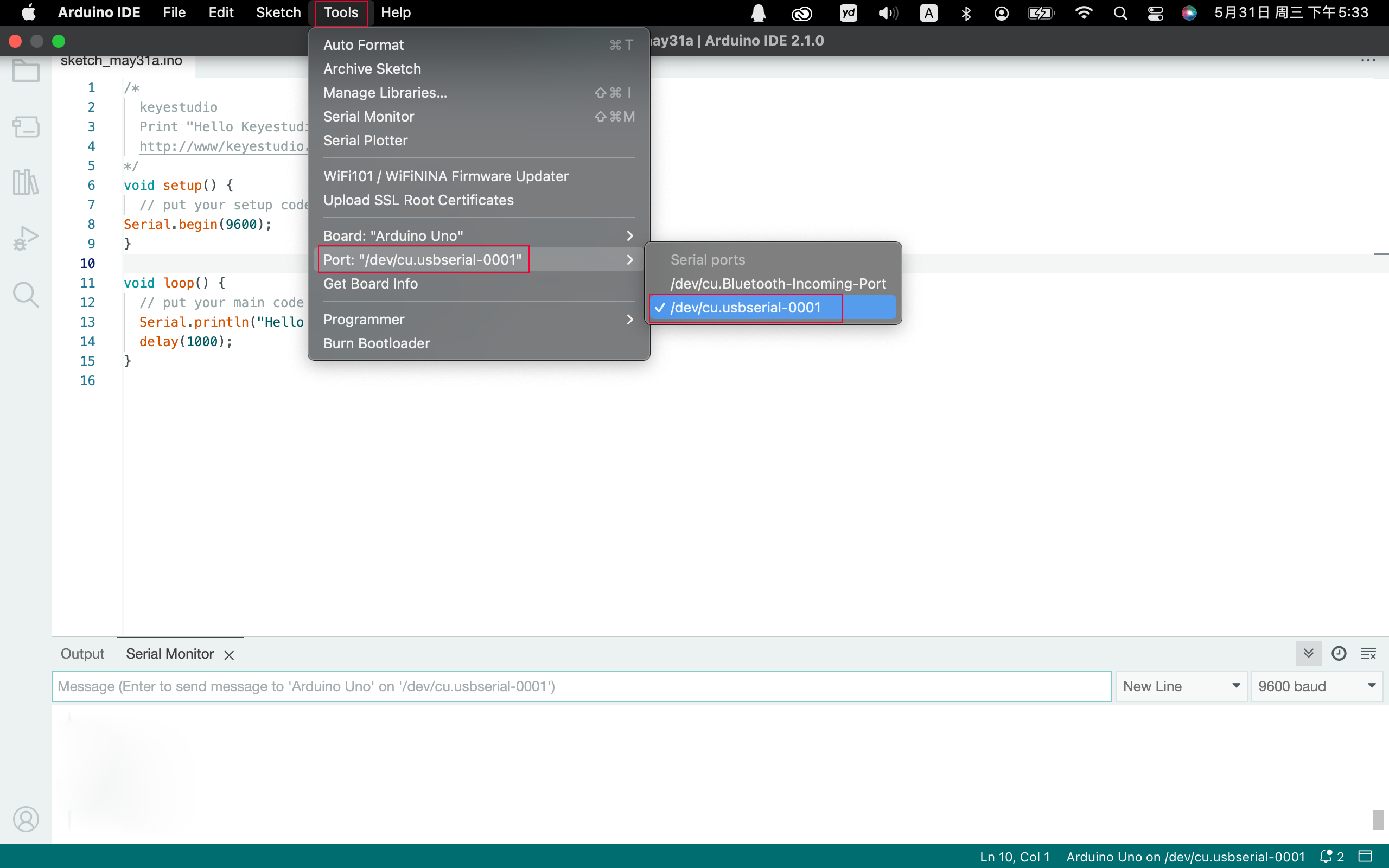Expand the Programmer submenu
Image resolution: width=1389 pixels, height=868 pixels.
(x=479, y=319)
